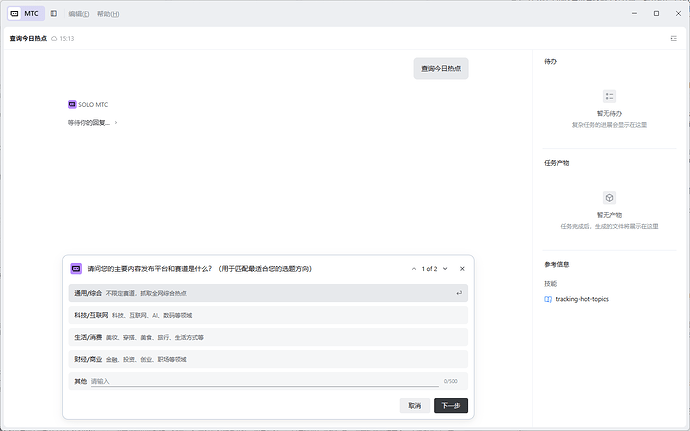The width and height of the screenshot is (690, 431).
Task: Click the 暂无待办 checklist icon
Action: click(x=609, y=96)
